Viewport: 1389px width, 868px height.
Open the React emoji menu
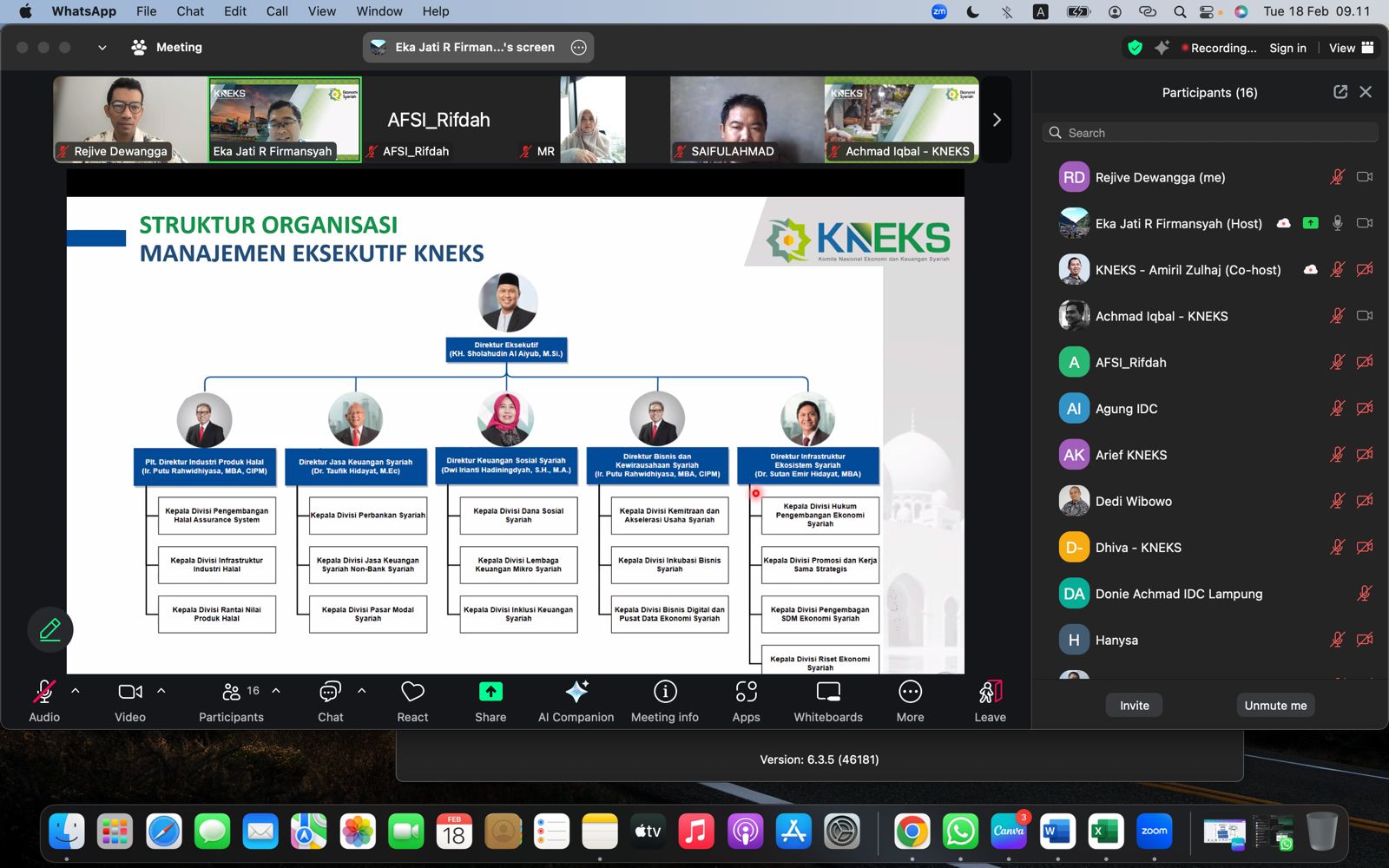coord(412,701)
